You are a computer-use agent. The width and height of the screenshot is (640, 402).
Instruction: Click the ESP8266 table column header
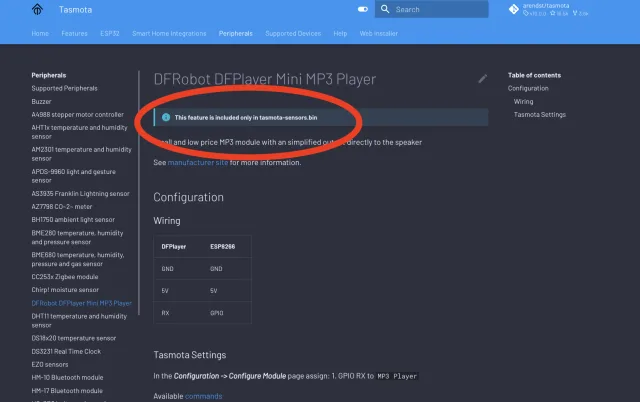click(222, 247)
